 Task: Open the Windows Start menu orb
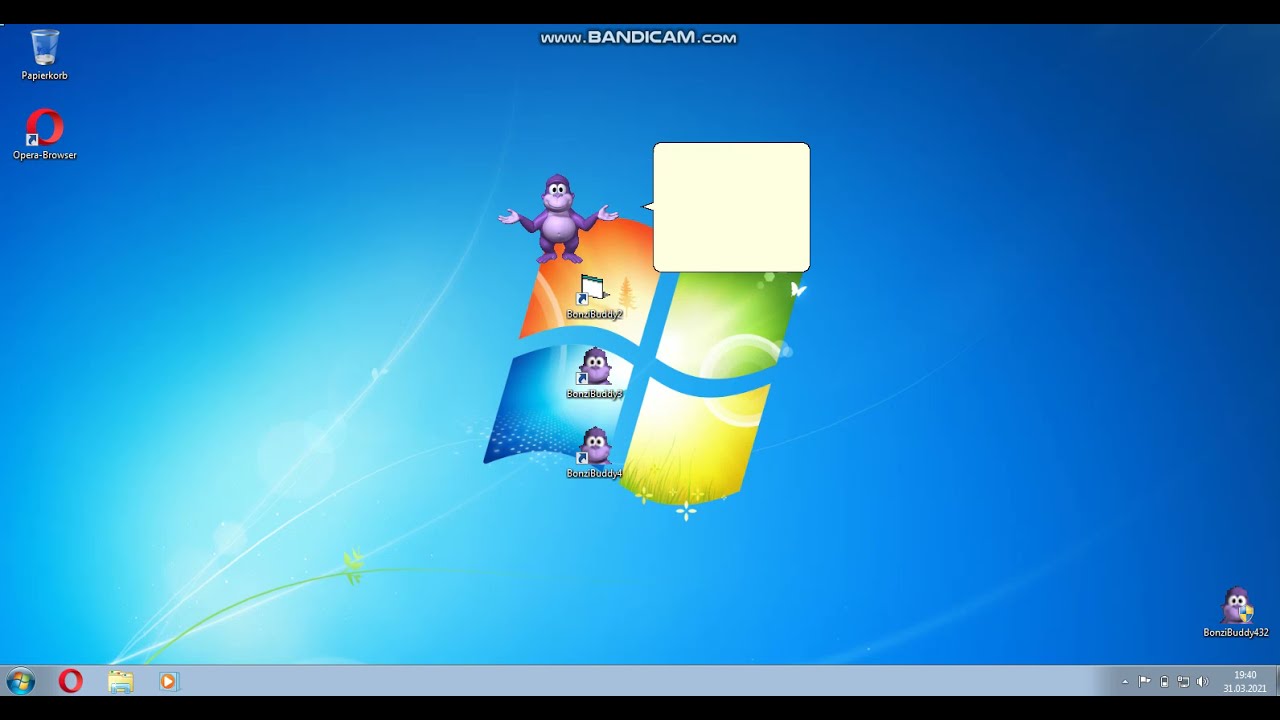tap(21, 681)
